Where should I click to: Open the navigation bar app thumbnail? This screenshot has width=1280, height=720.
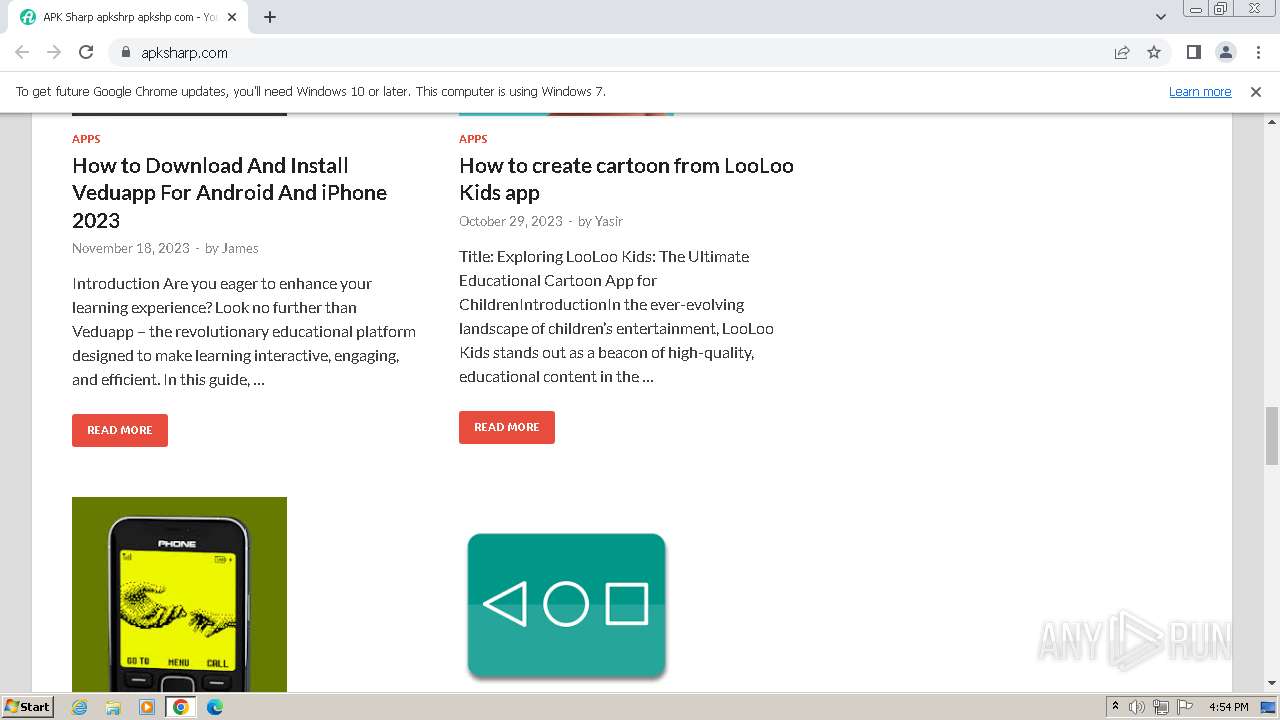coord(566,606)
